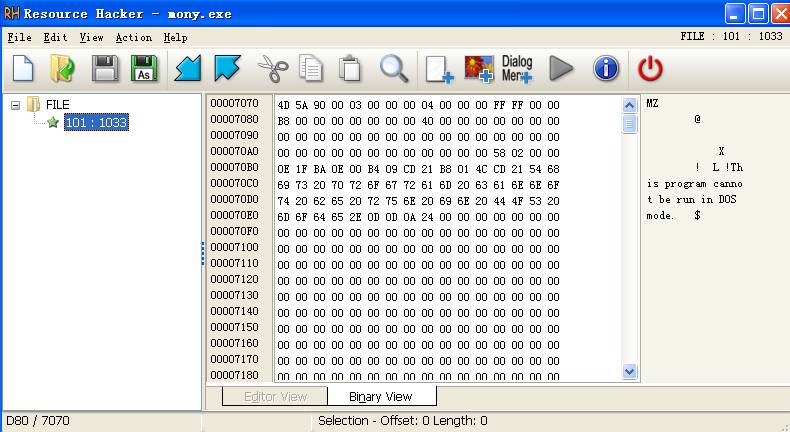Click the FILE folder icon in tree
The width and height of the screenshot is (790, 432).
(33, 104)
